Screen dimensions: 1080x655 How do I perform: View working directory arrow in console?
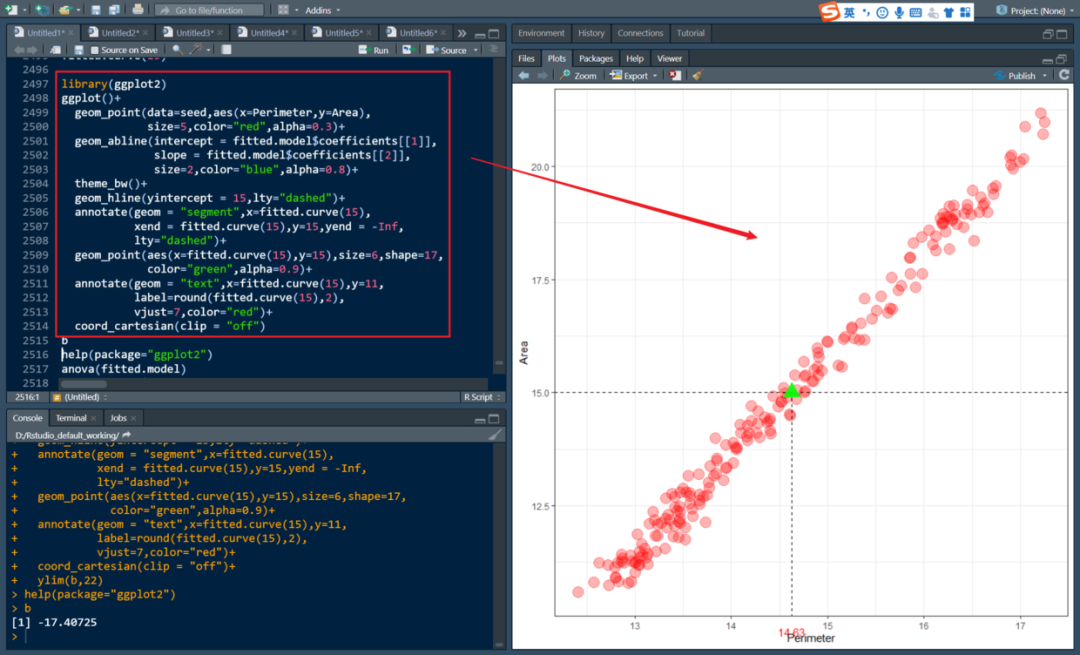coord(126,435)
